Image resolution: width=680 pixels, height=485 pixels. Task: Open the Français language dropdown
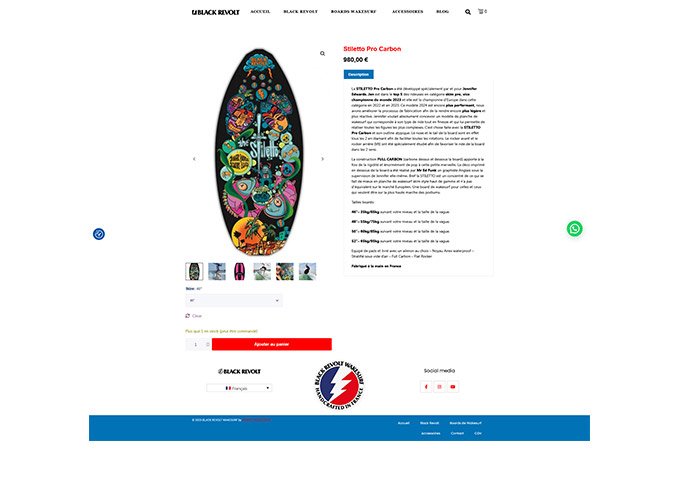pos(239,388)
